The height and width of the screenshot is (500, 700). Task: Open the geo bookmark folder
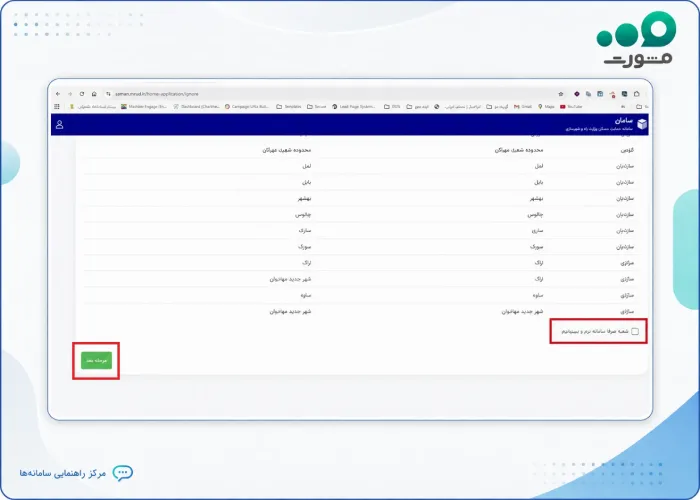[x=418, y=107]
